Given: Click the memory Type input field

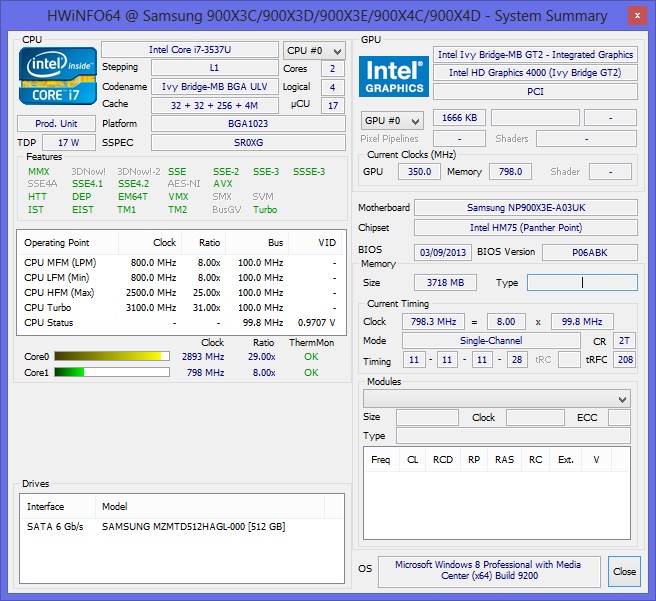Looking at the screenshot, I should coord(582,283).
